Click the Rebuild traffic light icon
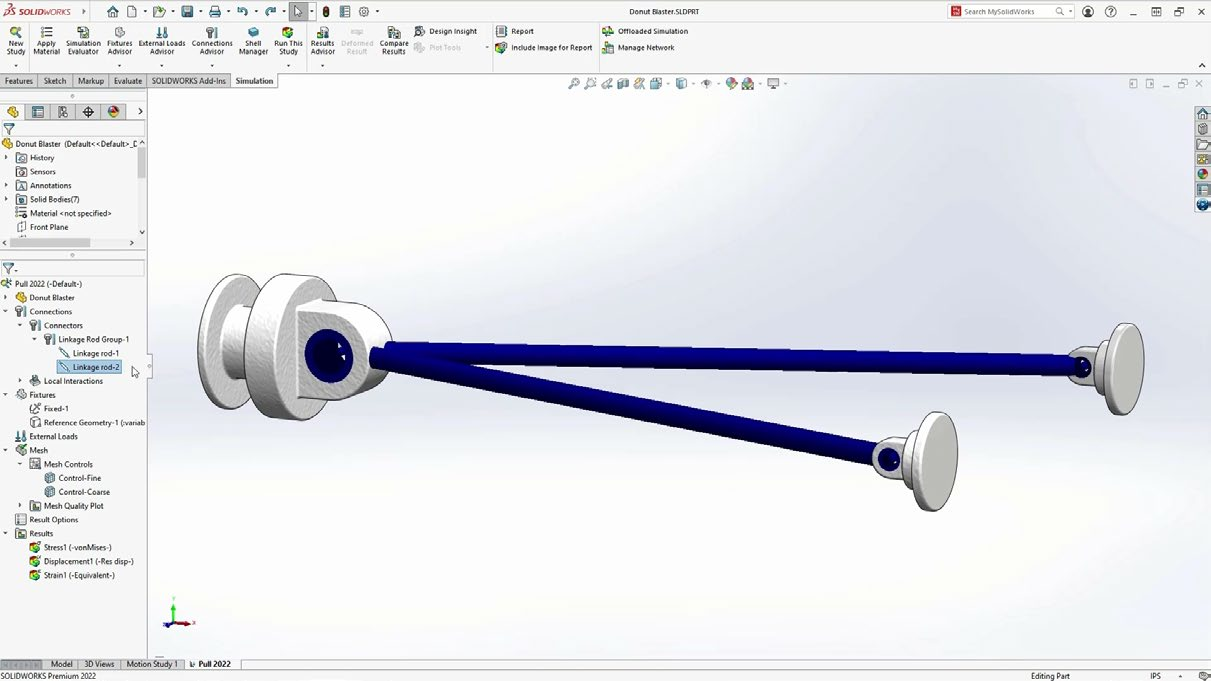 point(326,12)
